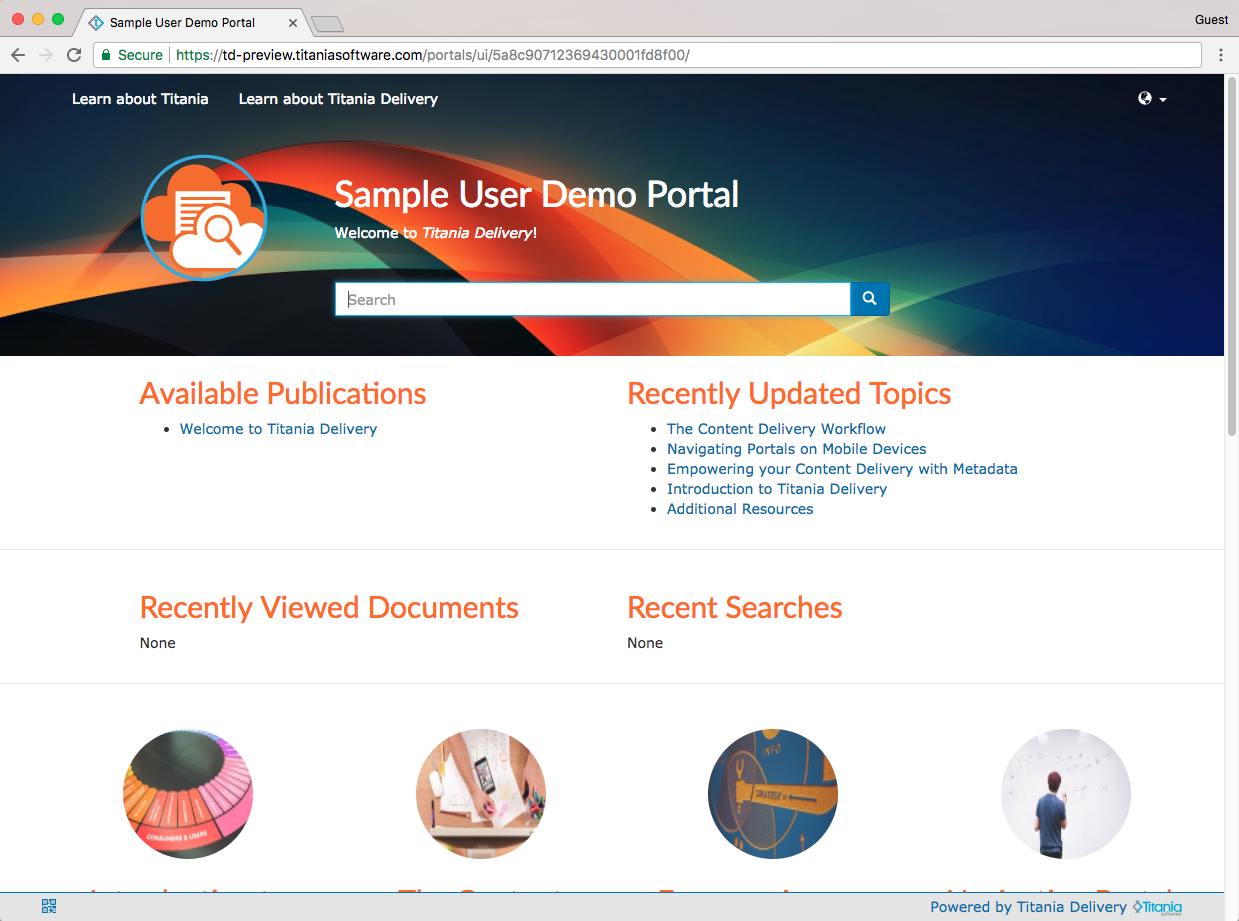
Task: Click the colorful wheel chart thumbnail
Action: (x=188, y=794)
